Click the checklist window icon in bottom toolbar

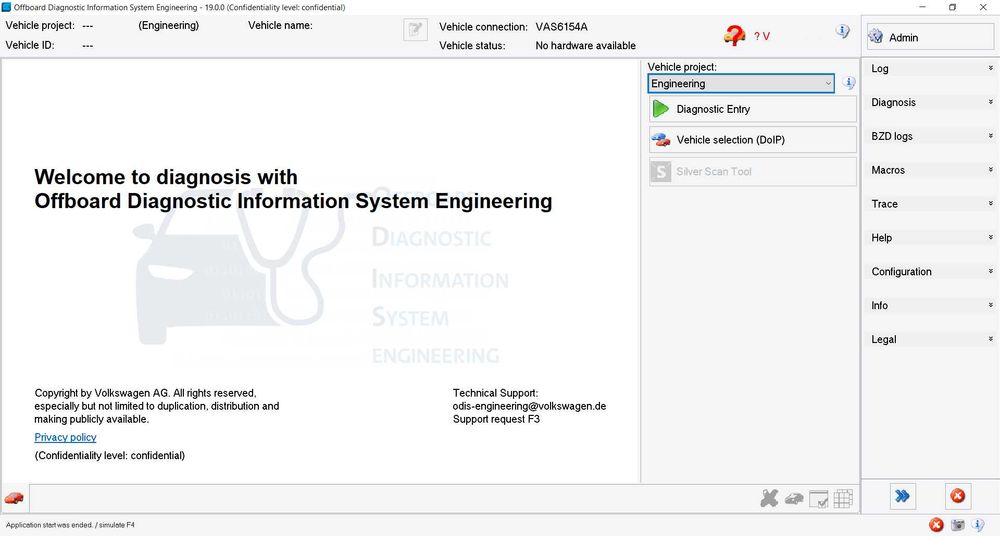(x=818, y=499)
